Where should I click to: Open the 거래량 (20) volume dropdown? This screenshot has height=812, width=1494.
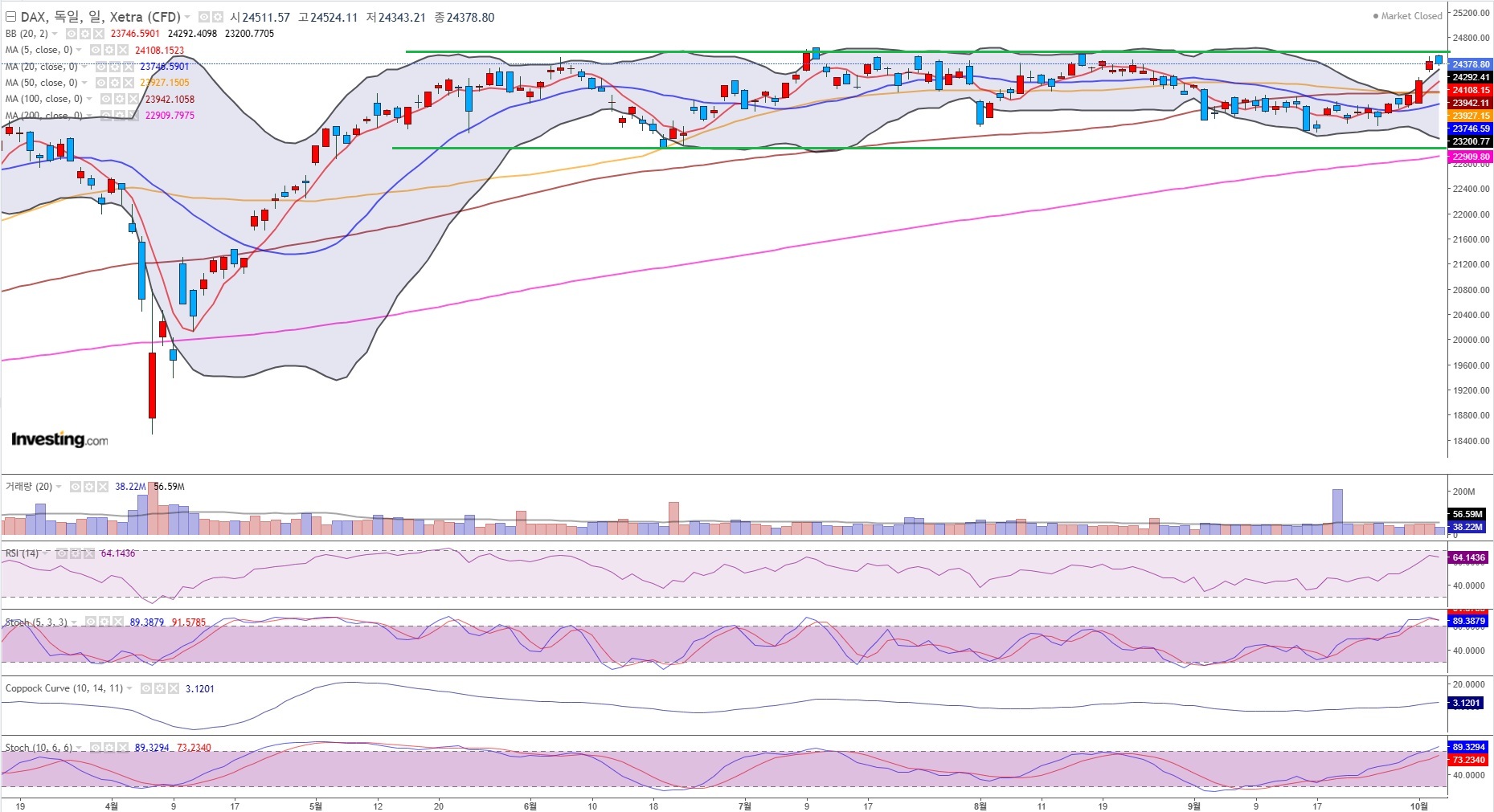(x=59, y=487)
